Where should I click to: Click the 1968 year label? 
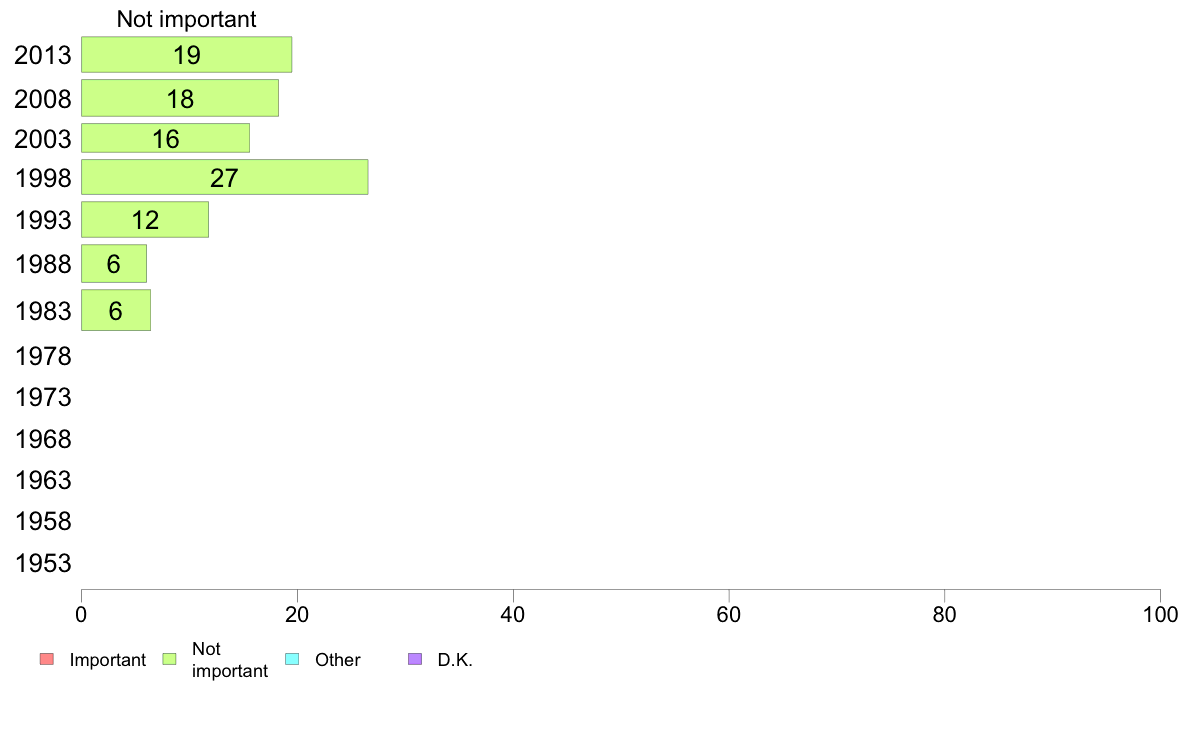[x=42, y=439]
